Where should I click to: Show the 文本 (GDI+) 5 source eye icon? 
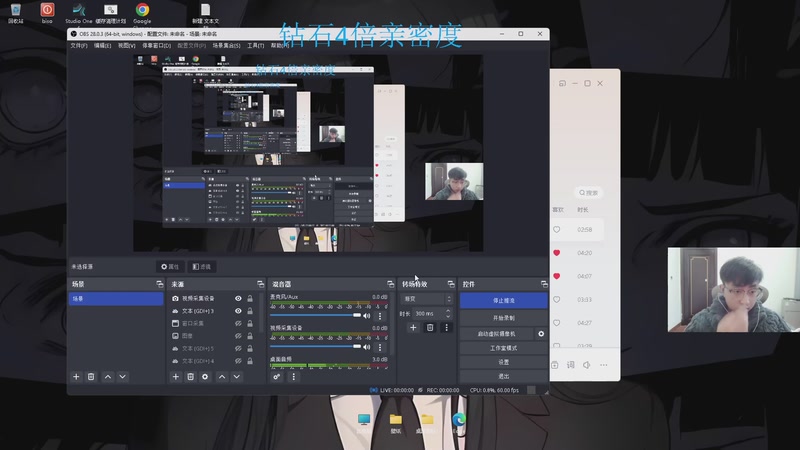238,348
